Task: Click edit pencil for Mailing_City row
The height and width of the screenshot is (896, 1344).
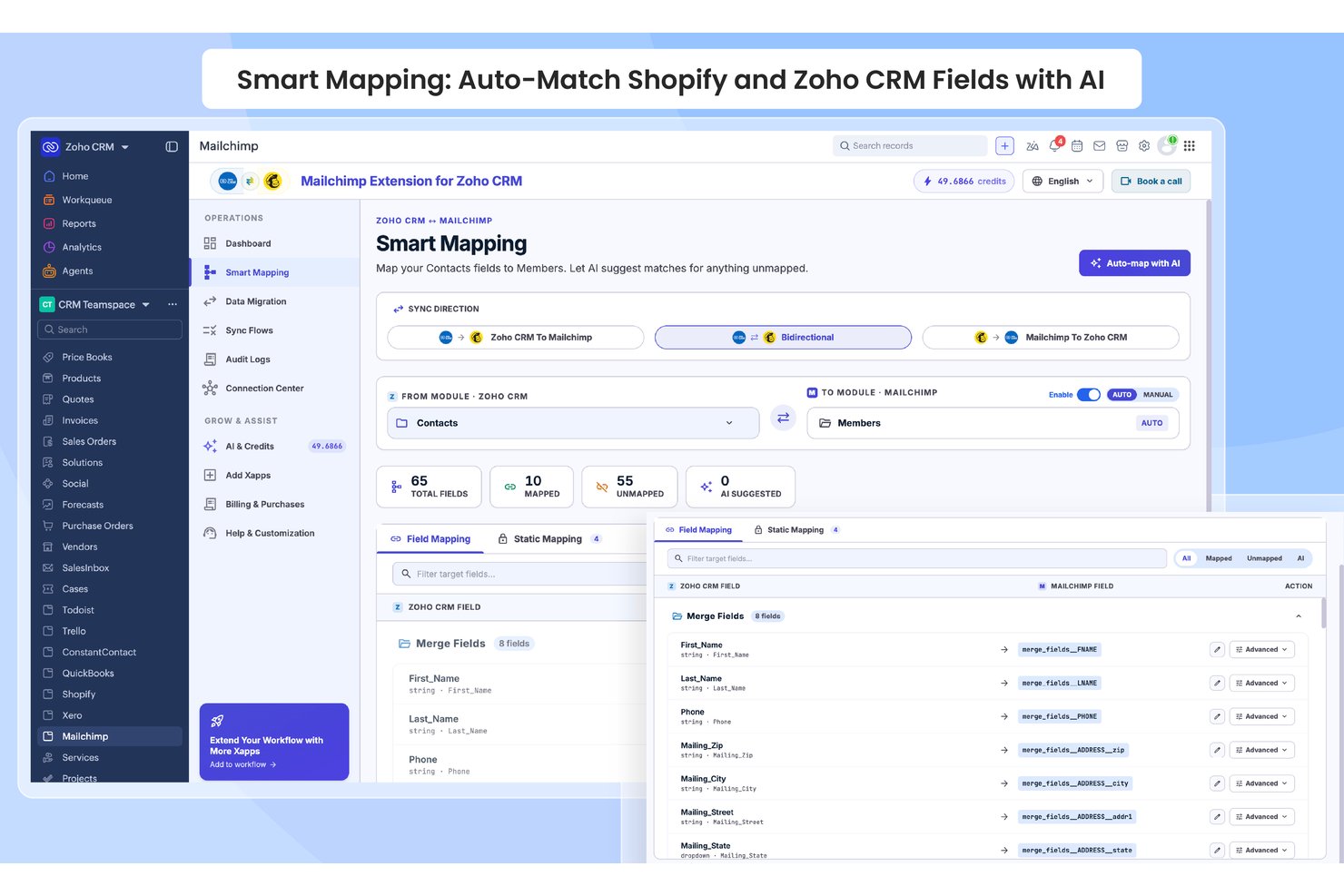Action: 1217,783
